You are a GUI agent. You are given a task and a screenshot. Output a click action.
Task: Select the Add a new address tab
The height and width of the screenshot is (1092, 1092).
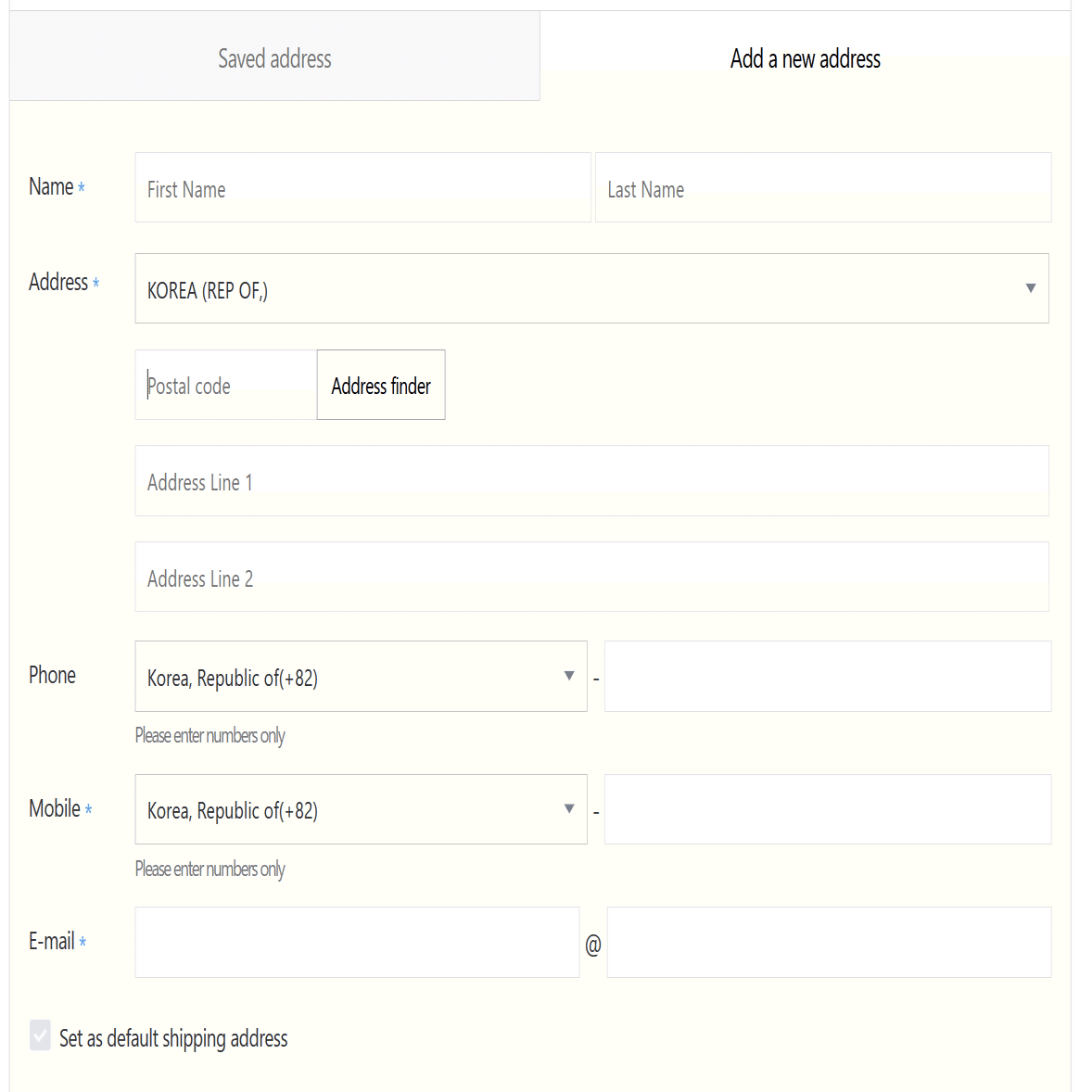(x=805, y=58)
